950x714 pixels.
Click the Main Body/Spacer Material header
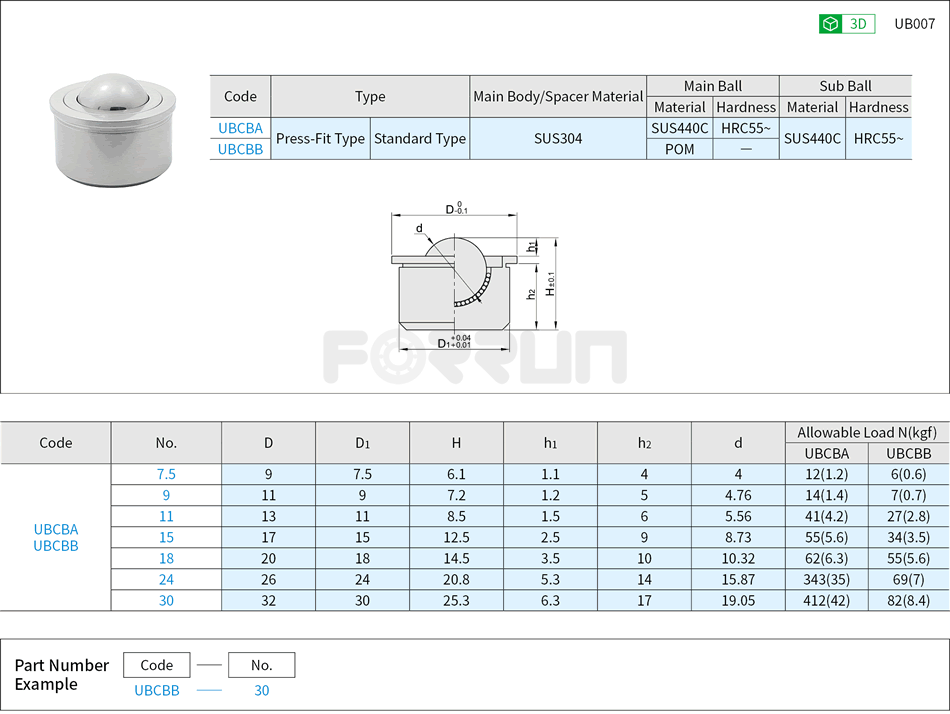click(557, 96)
